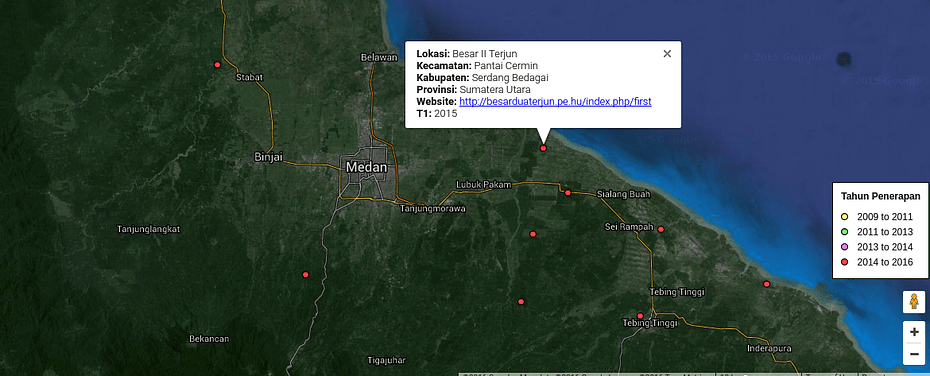Select the red marker on the eastern coast
This screenshot has width=930, height=376.
766,284
